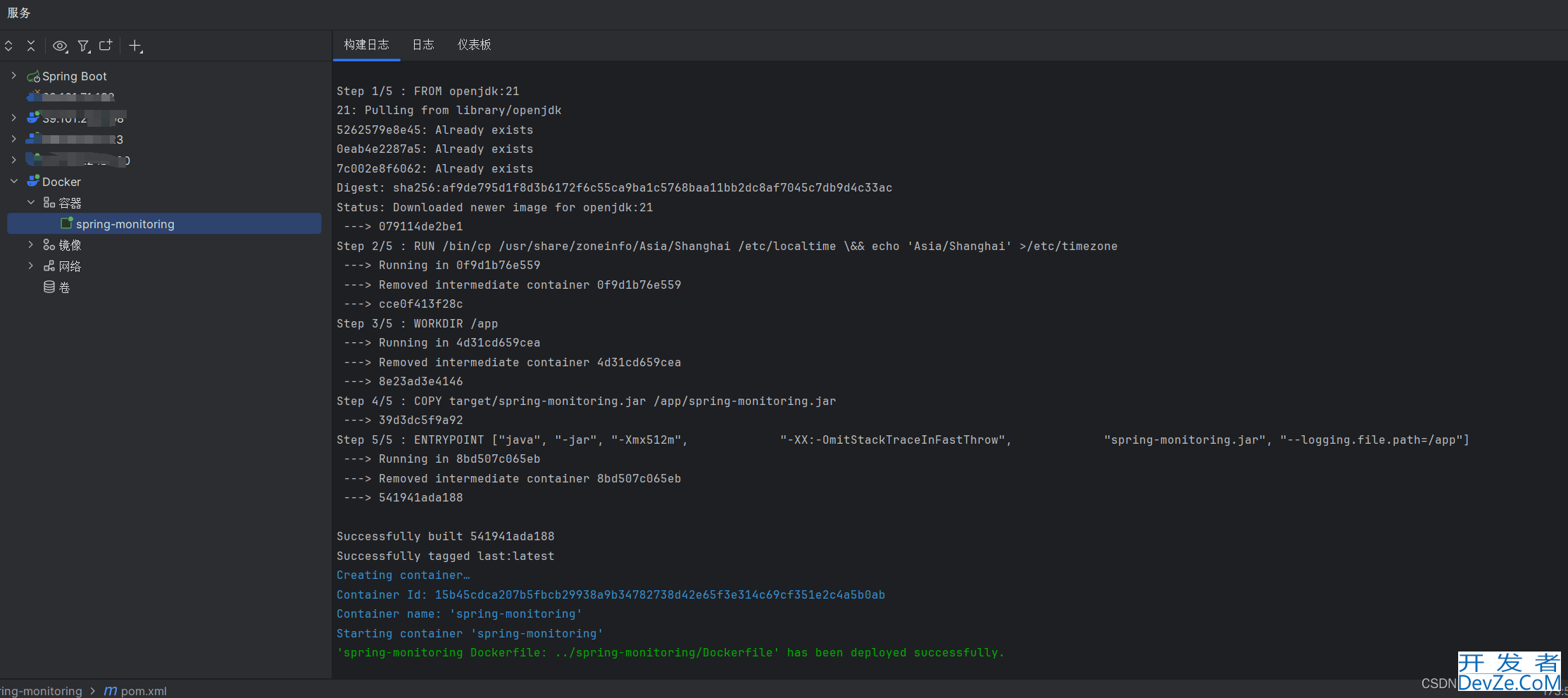1568x698 pixels.
Task: Expand the 网络 networks node
Action: tap(30, 266)
